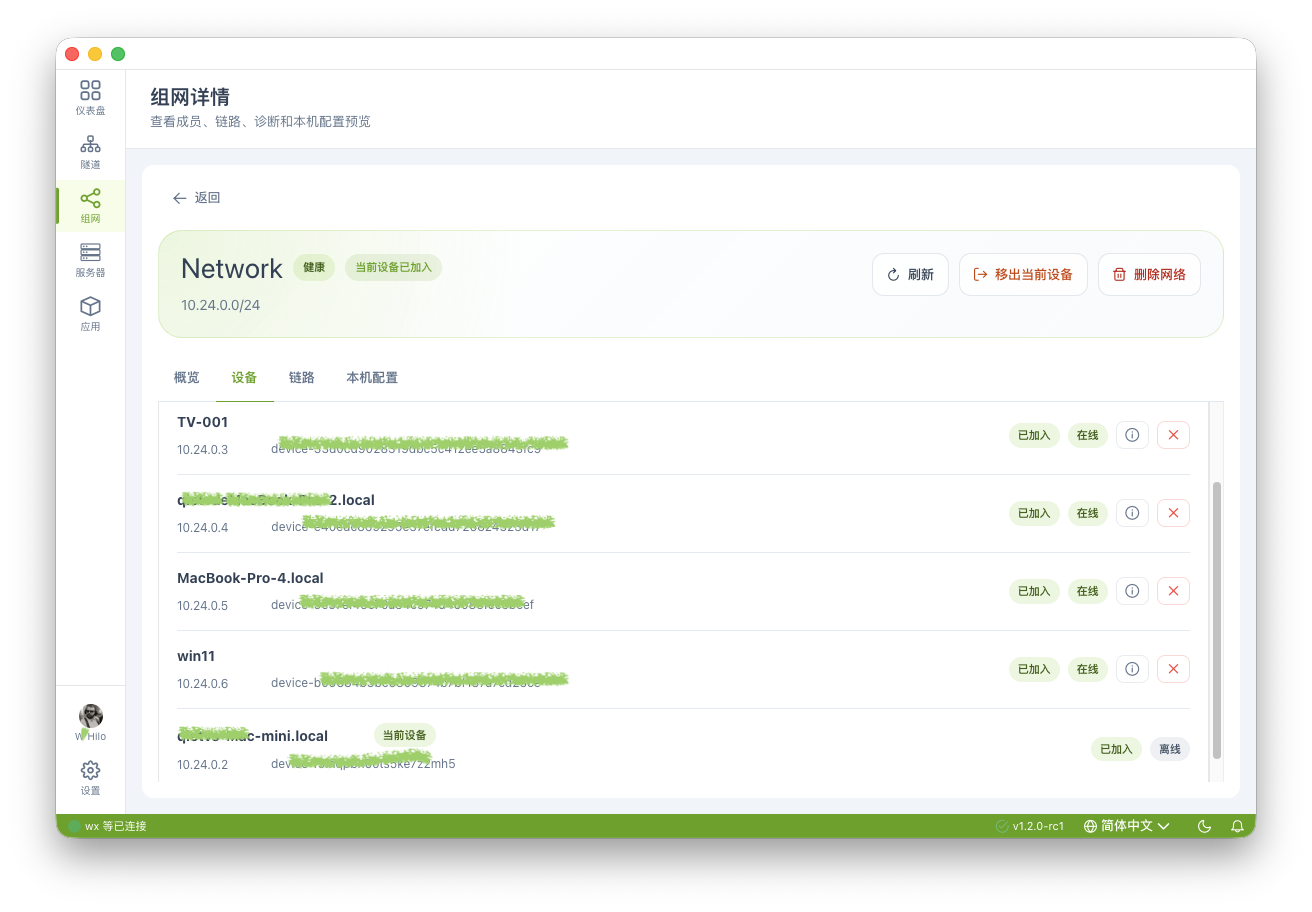Open the 简体中文 language dropdown
The width and height of the screenshot is (1312, 912).
[1127, 826]
